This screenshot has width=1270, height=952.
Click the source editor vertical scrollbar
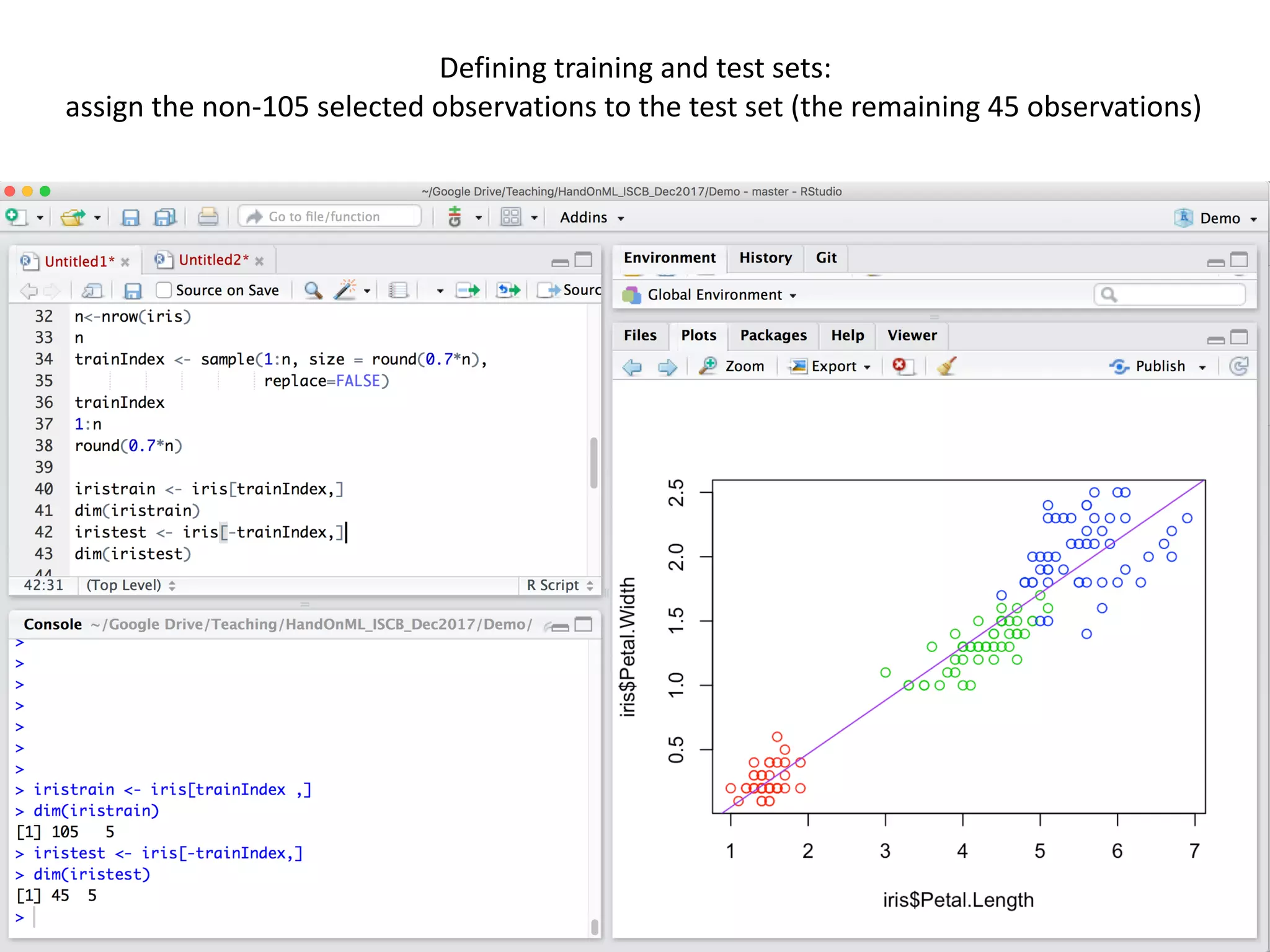(x=594, y=464)
